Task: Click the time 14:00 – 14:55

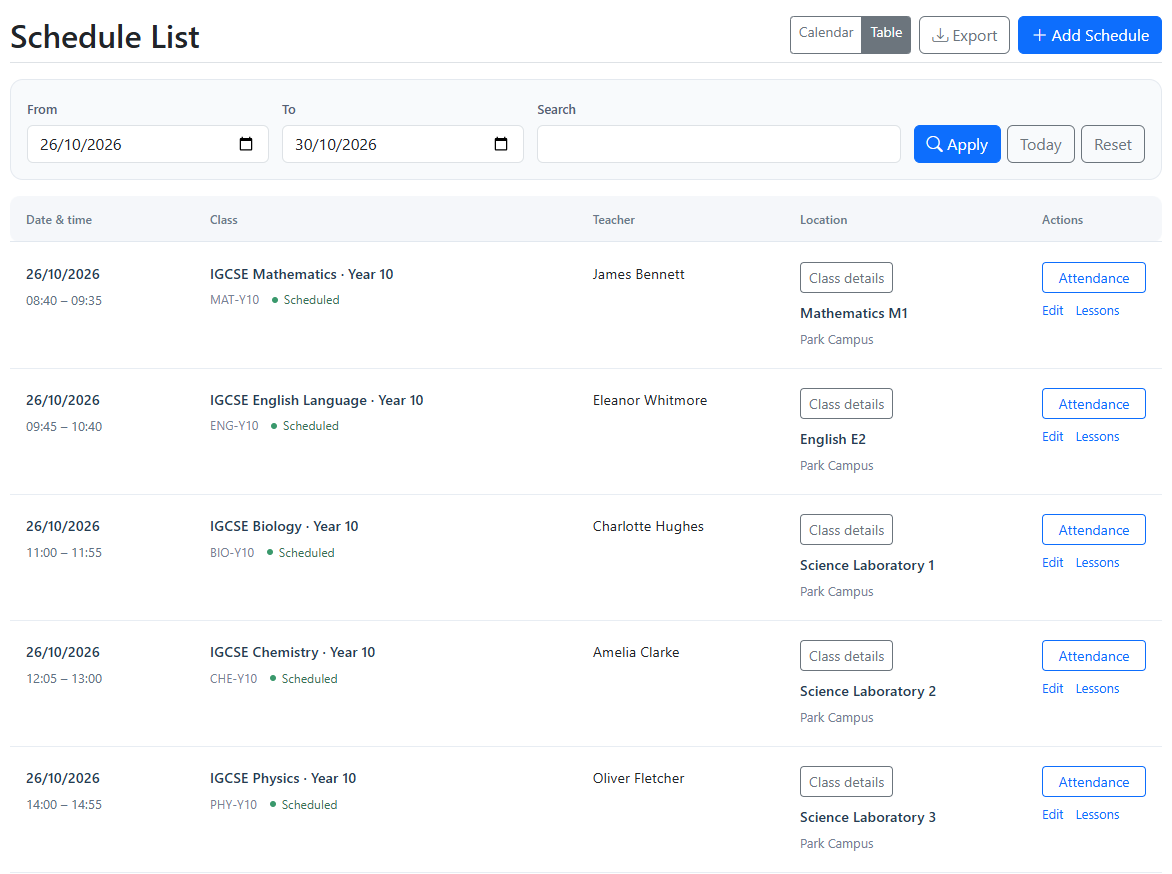Action: [x=64, y=805]
